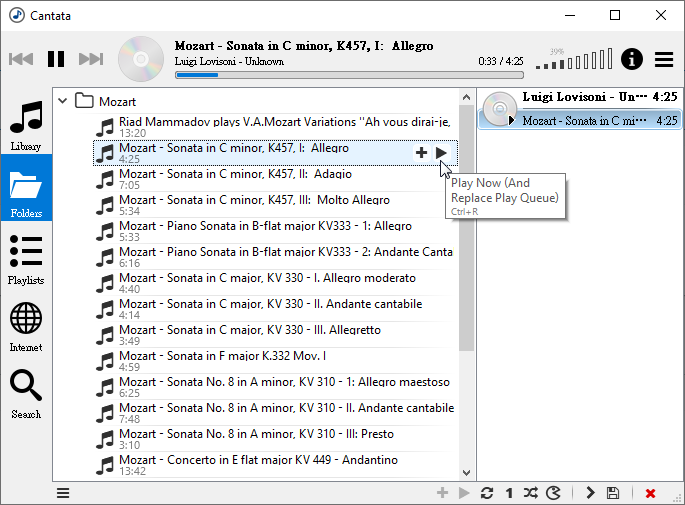685x505 pixels.
Task: Select Piano Sonata KV333 - 2: Andante Canta
Action: (x=275, y=257)
